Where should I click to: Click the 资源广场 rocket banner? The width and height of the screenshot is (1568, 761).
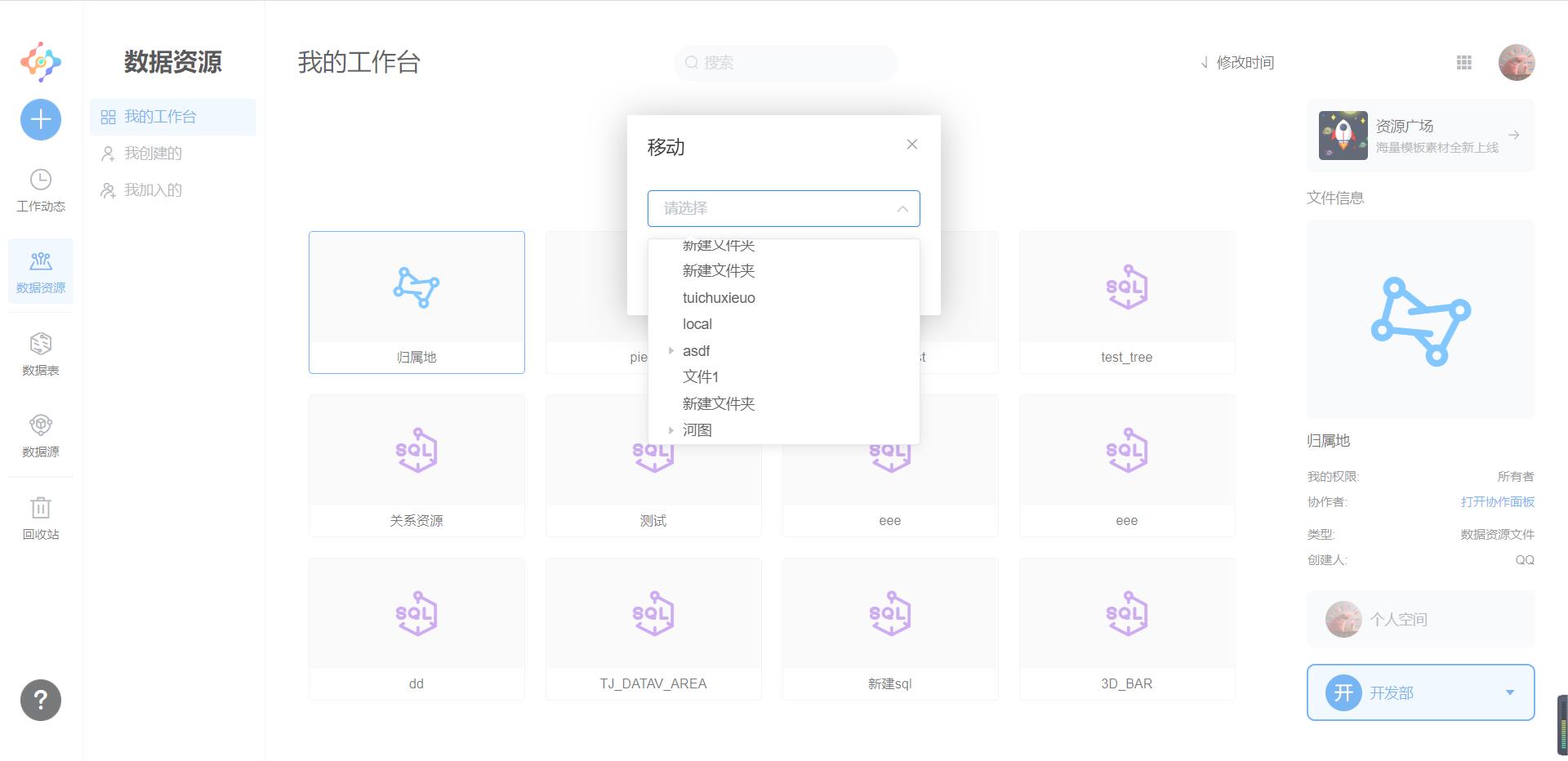pos(1420,136)
